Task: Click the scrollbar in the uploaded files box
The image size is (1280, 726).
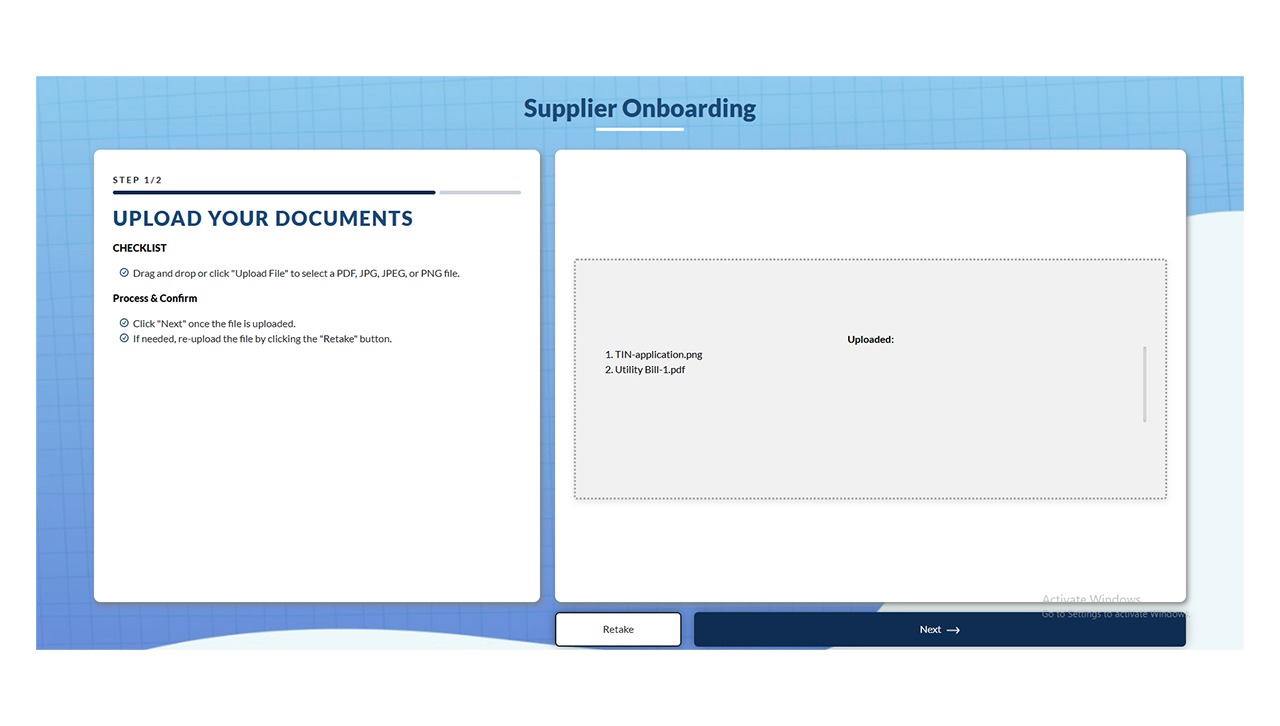Action: (1144, 384)
